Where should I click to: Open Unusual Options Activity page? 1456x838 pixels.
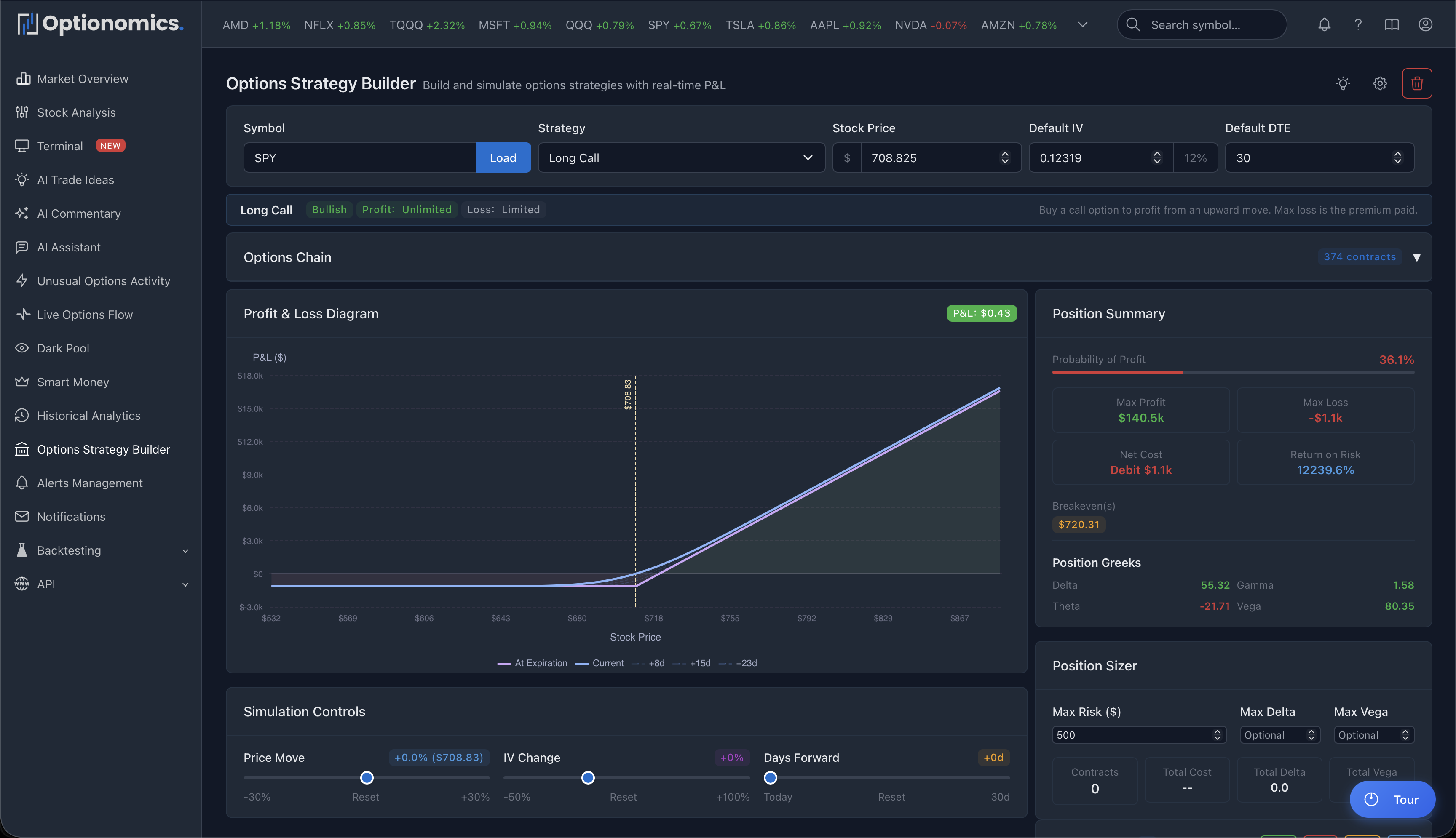pyautogui.click(x=103, y=280)
